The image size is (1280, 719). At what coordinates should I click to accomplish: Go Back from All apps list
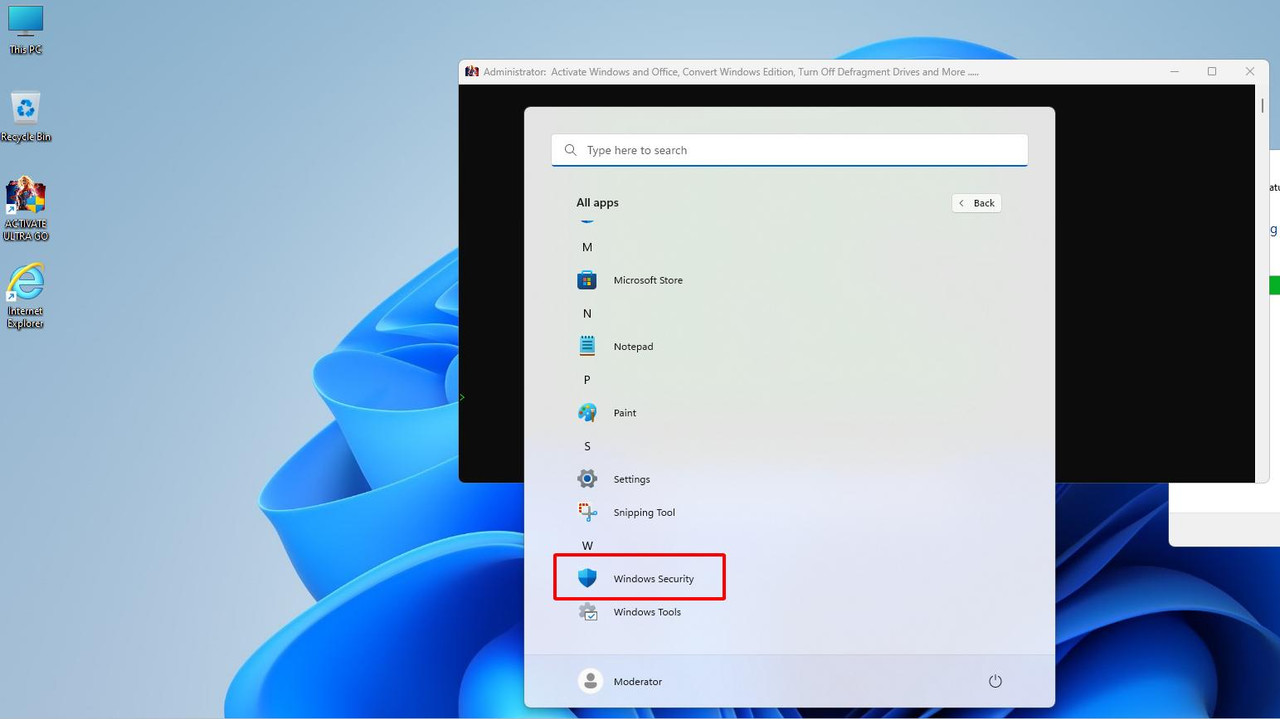coord(977,203)
